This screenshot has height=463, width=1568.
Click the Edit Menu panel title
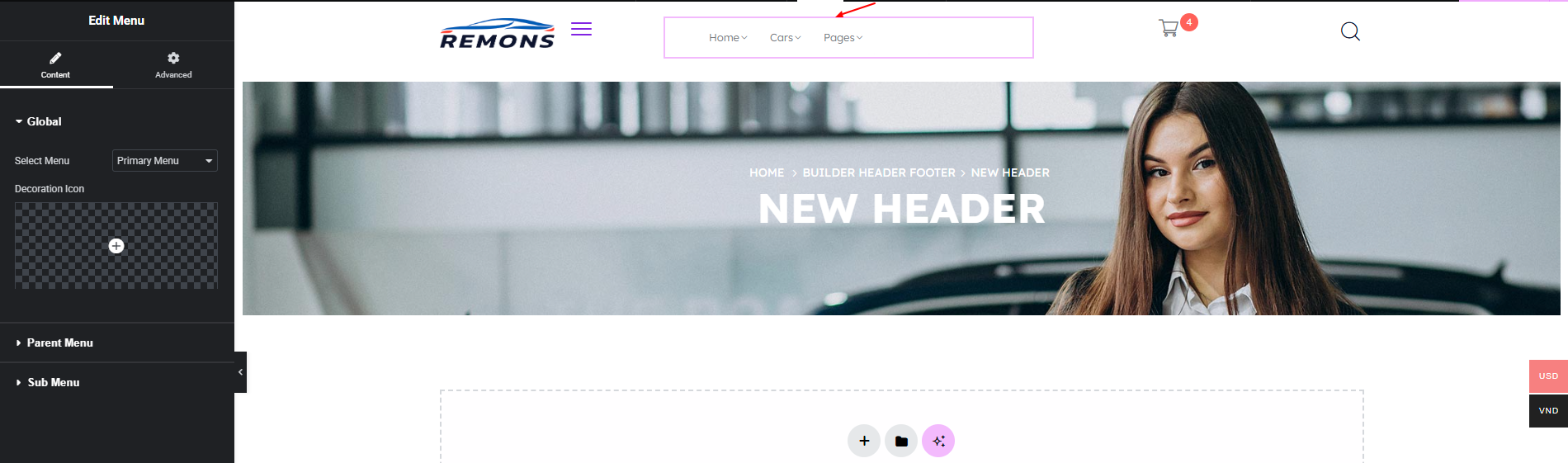[116, 21]
